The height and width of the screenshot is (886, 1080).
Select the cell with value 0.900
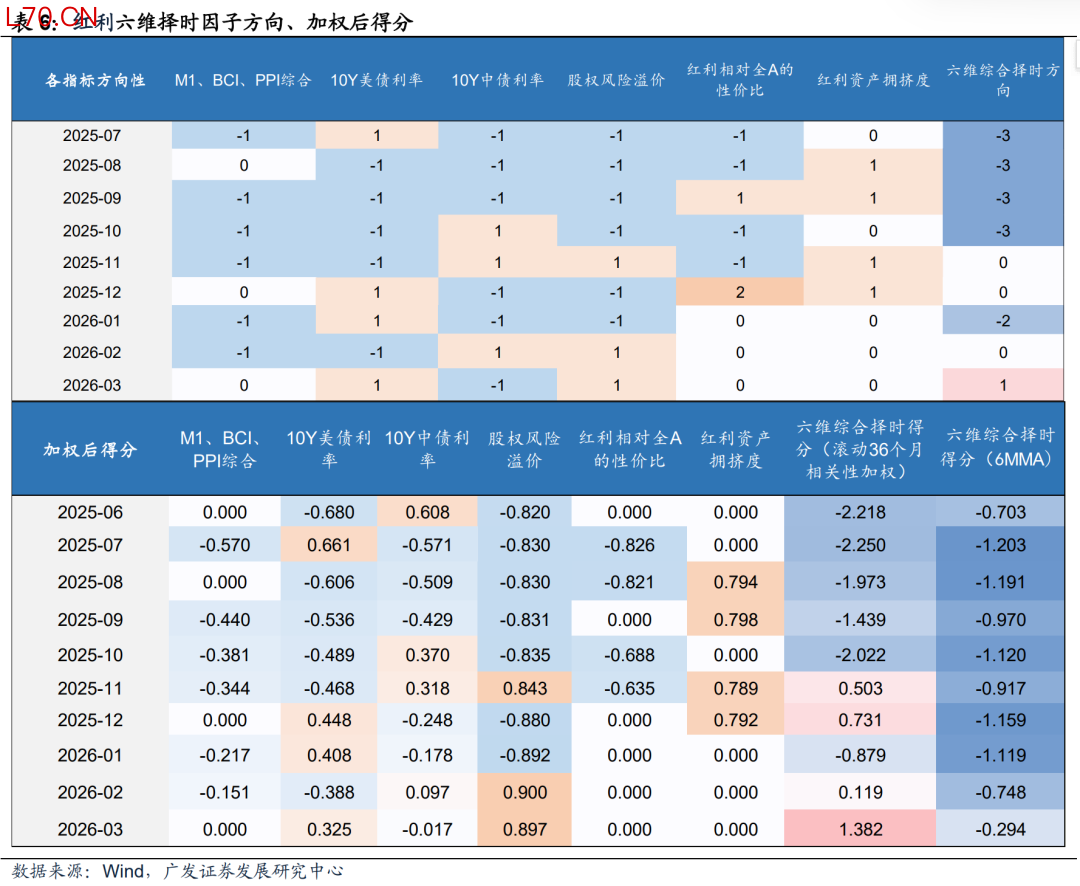pos(525,792)
